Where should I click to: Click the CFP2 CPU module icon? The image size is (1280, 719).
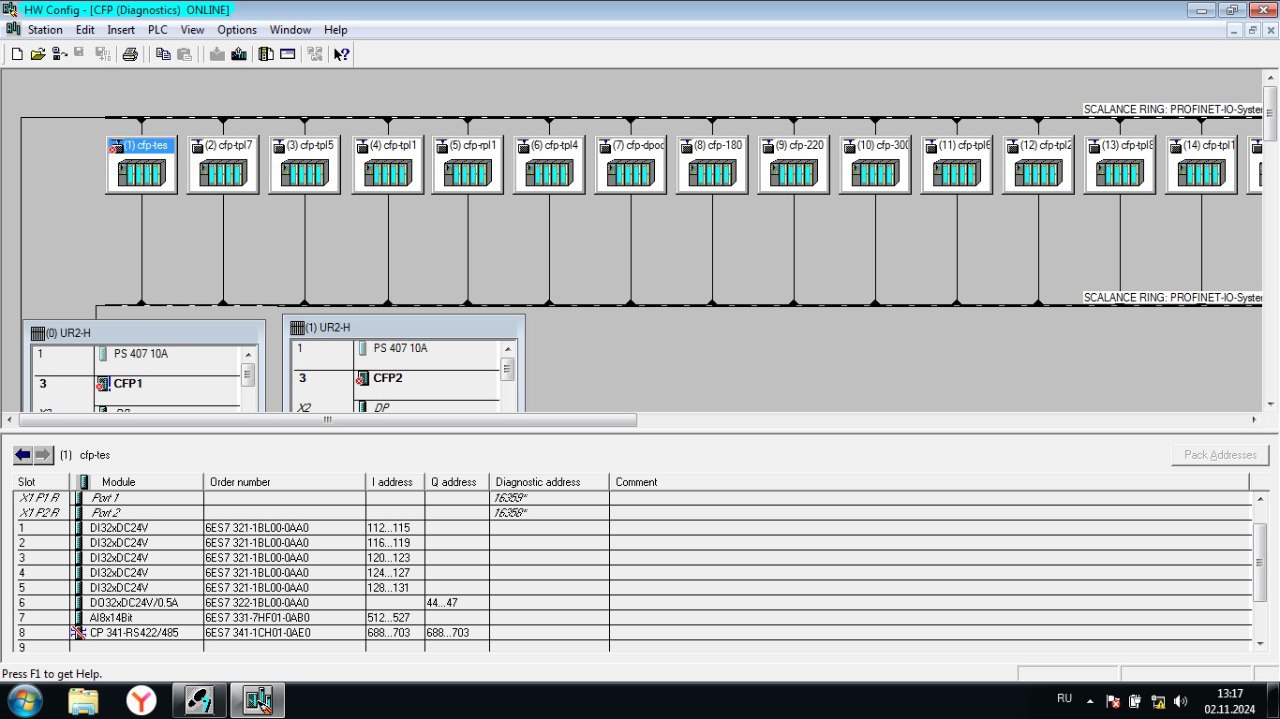[x=363, y=379]
